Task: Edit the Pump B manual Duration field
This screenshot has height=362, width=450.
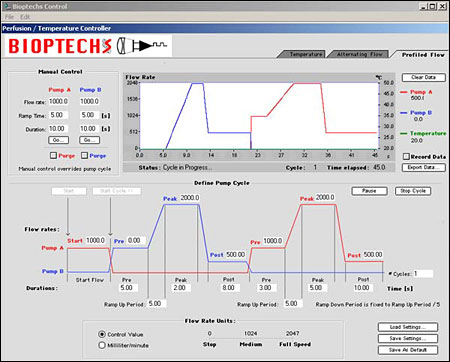Action: [x=89, y=129]
